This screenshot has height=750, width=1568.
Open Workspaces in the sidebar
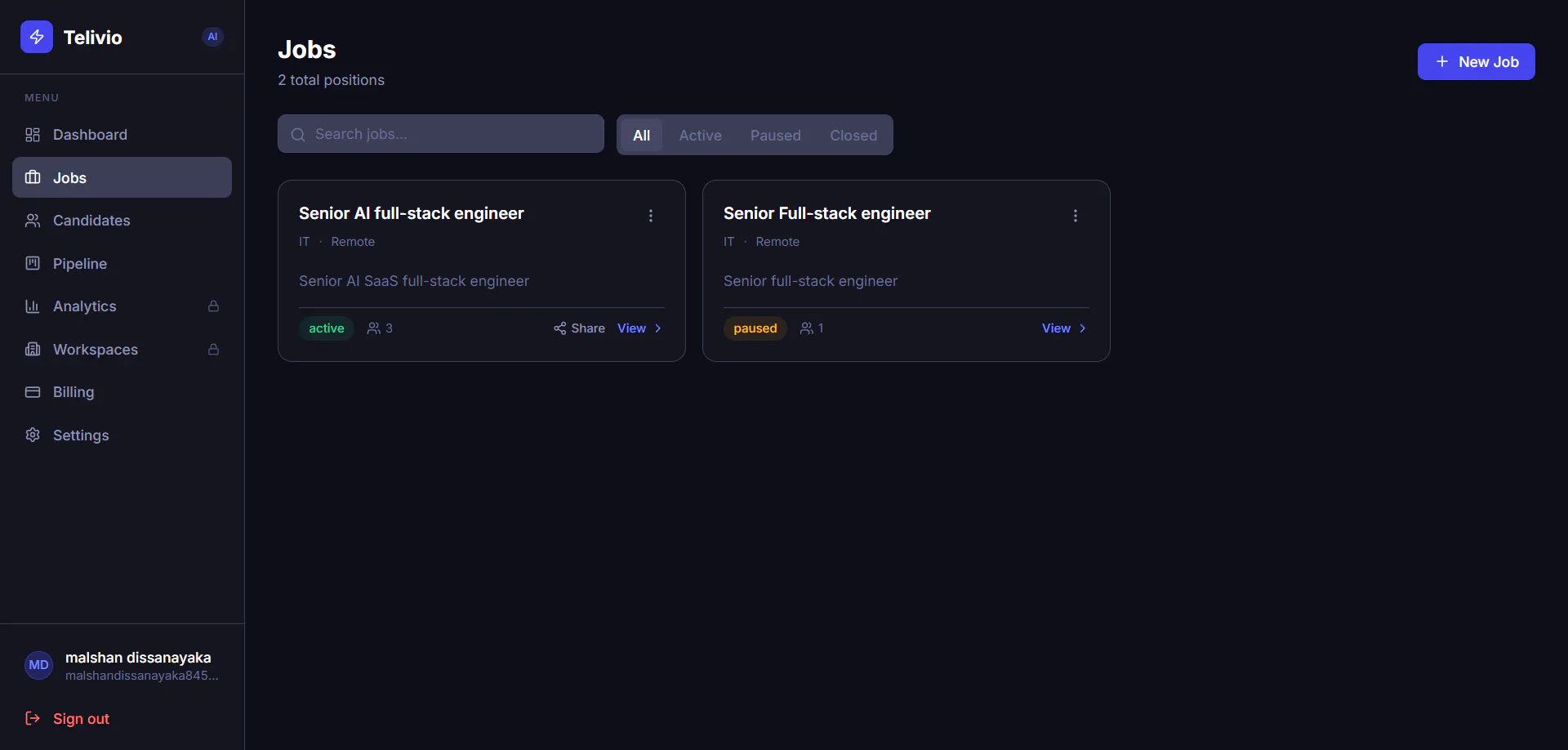coord(122,349)
